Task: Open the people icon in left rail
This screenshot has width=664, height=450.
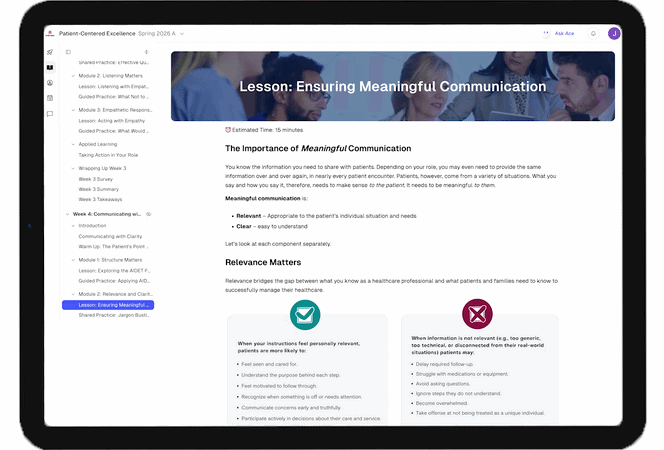Action: click(x=50, y=83)
